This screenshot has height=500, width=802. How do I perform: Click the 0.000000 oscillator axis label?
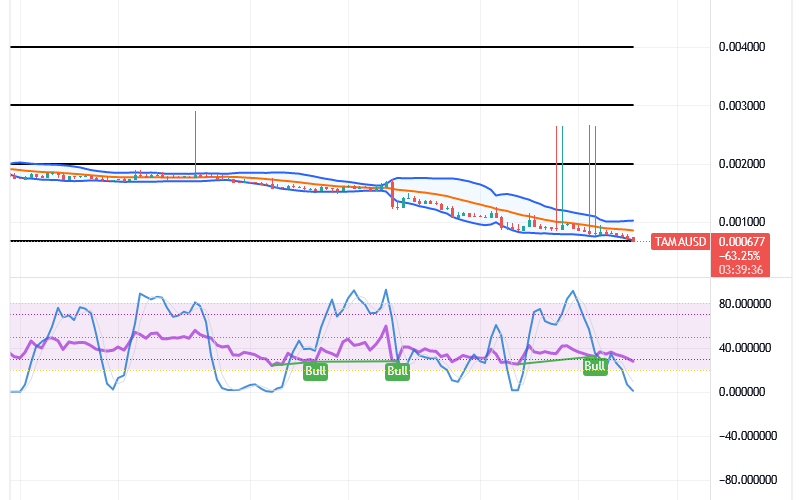[742, 392]
